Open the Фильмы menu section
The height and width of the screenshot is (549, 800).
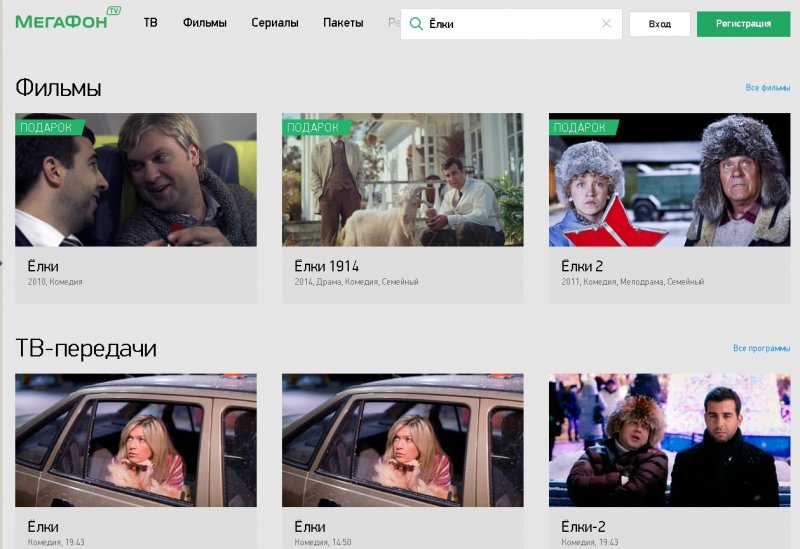click(x=204, y=23)
